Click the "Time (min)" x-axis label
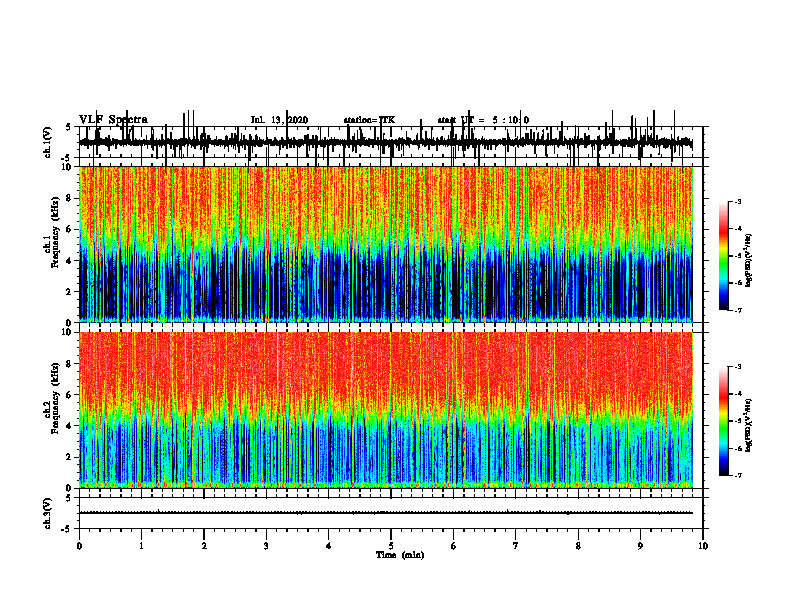 [400, 555]
